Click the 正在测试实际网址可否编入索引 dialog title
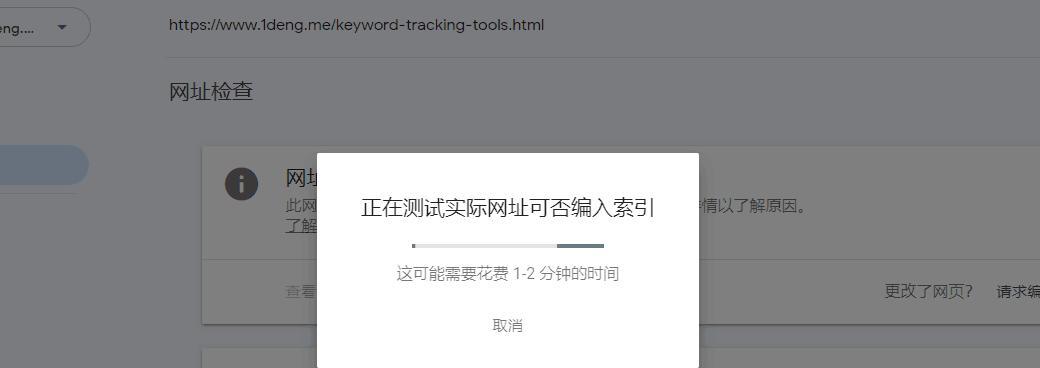The height and width of the screenshot is (368, 1040). (508, 208)
